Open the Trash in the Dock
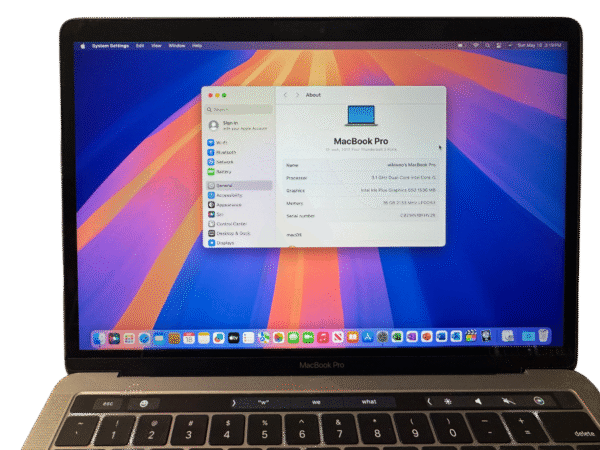The width and height of the screenshot is (600, 450). [543, 336]
